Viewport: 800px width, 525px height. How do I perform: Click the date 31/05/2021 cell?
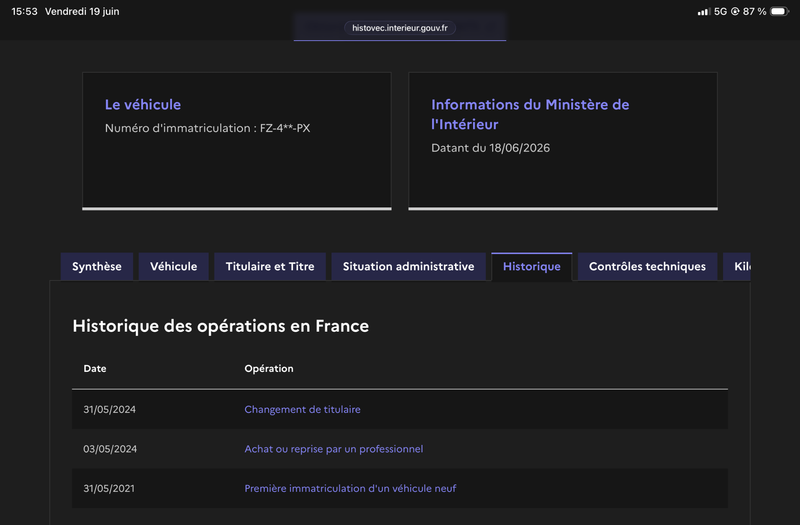click(109, 488)
